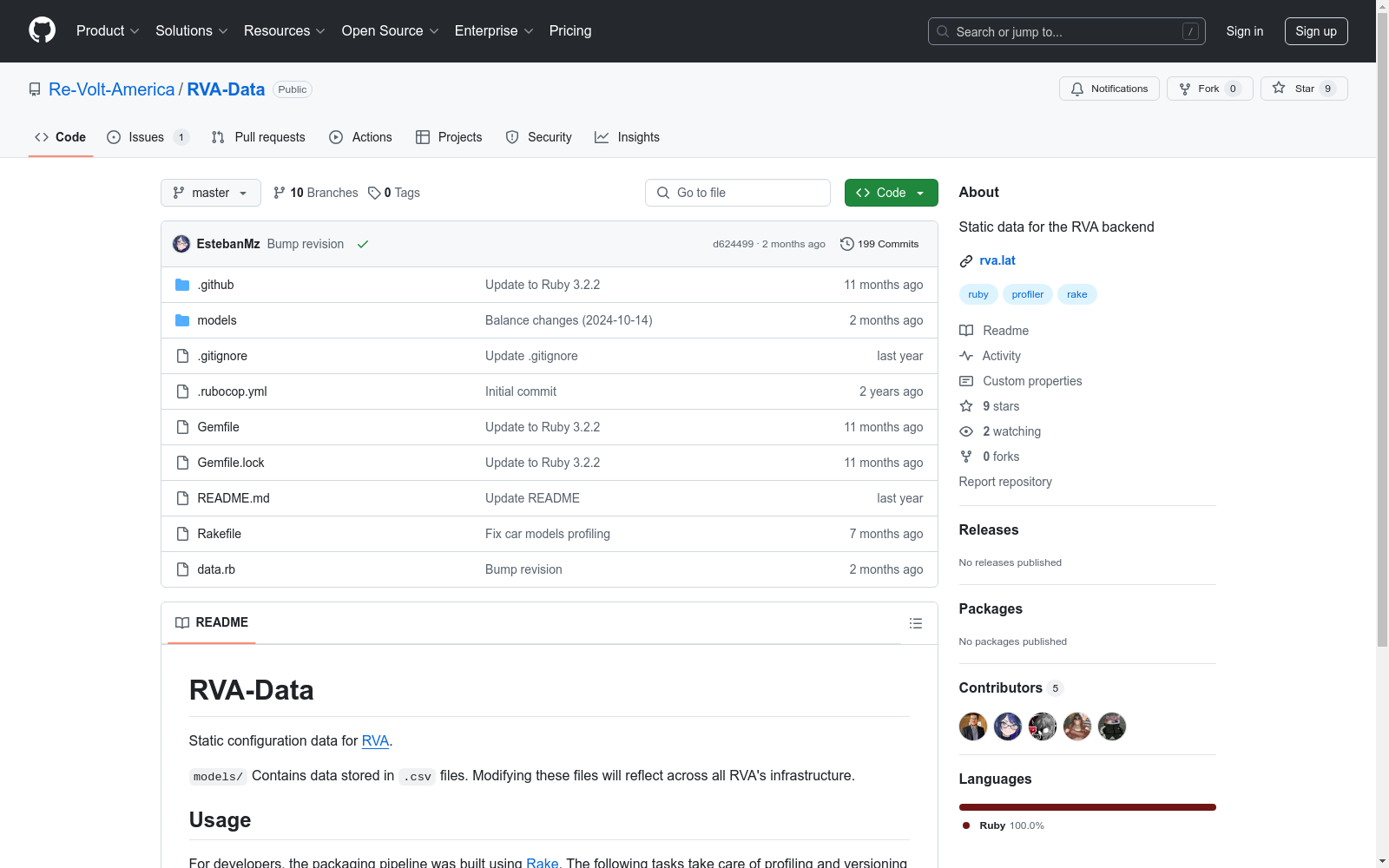1389x868 pixels.
Task: Star the RVA-Data repository
Action: (x=1304, y=89)
